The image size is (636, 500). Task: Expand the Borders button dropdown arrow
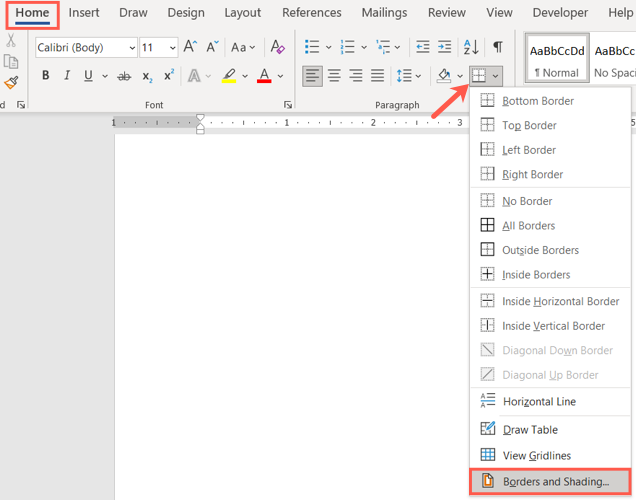[x=496, y=76]
